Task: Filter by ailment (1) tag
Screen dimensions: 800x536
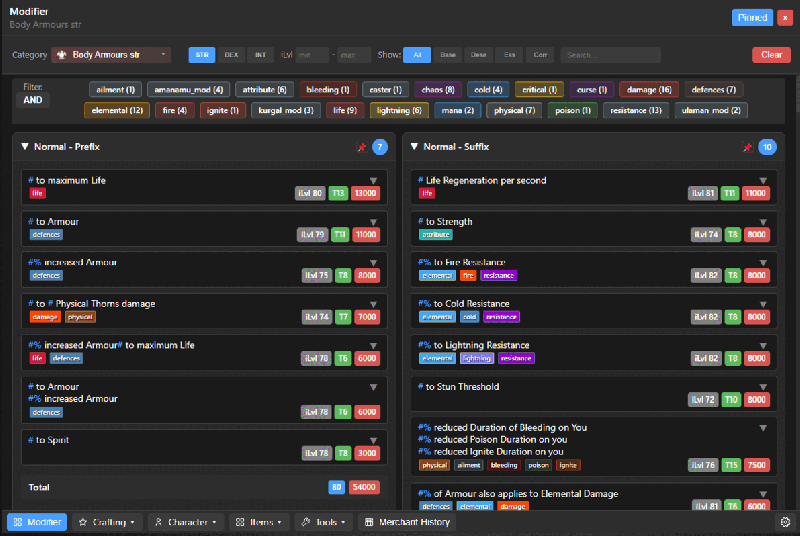Action: pos(115,90)
